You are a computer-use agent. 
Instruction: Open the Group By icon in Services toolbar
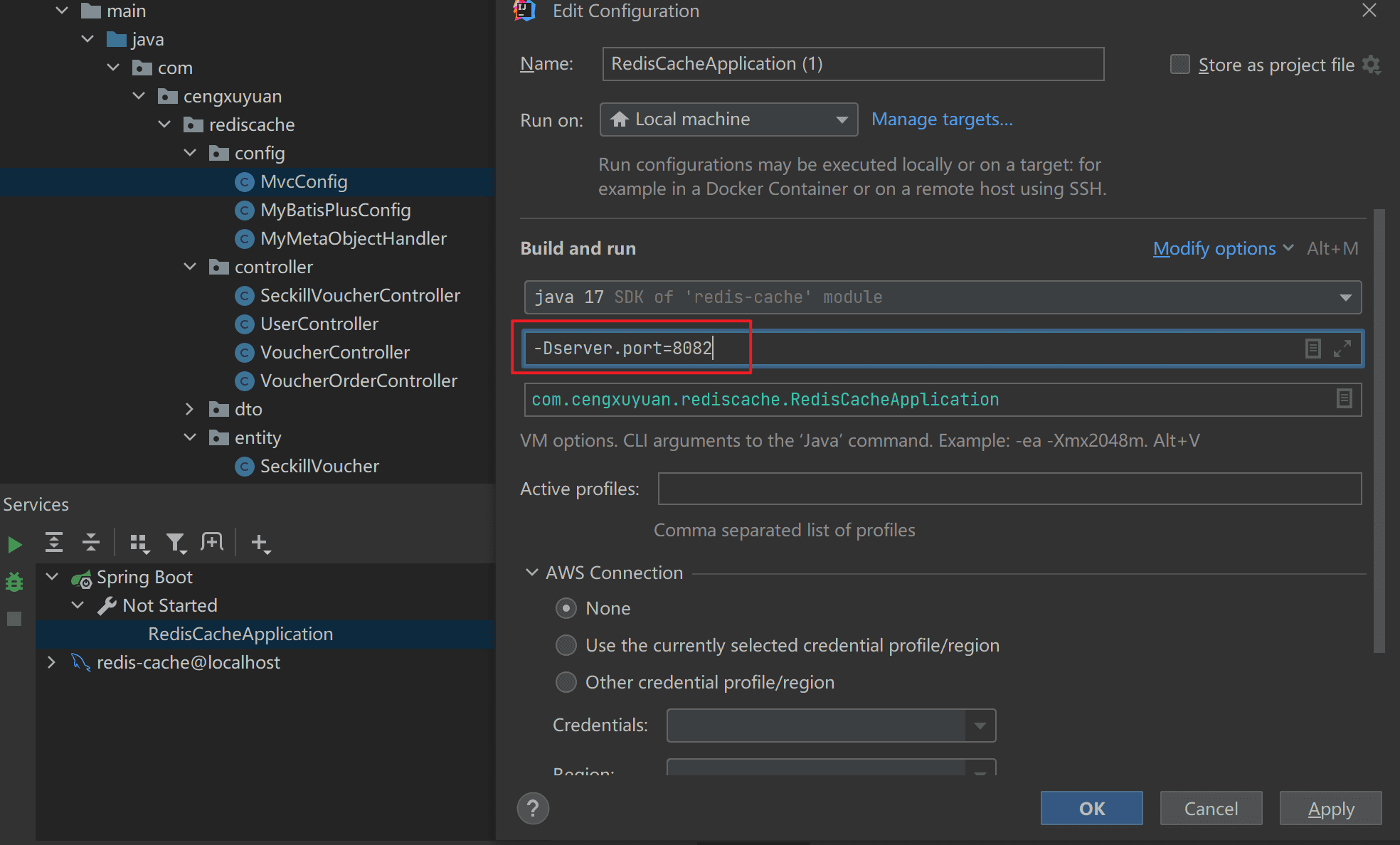(139, 543)
